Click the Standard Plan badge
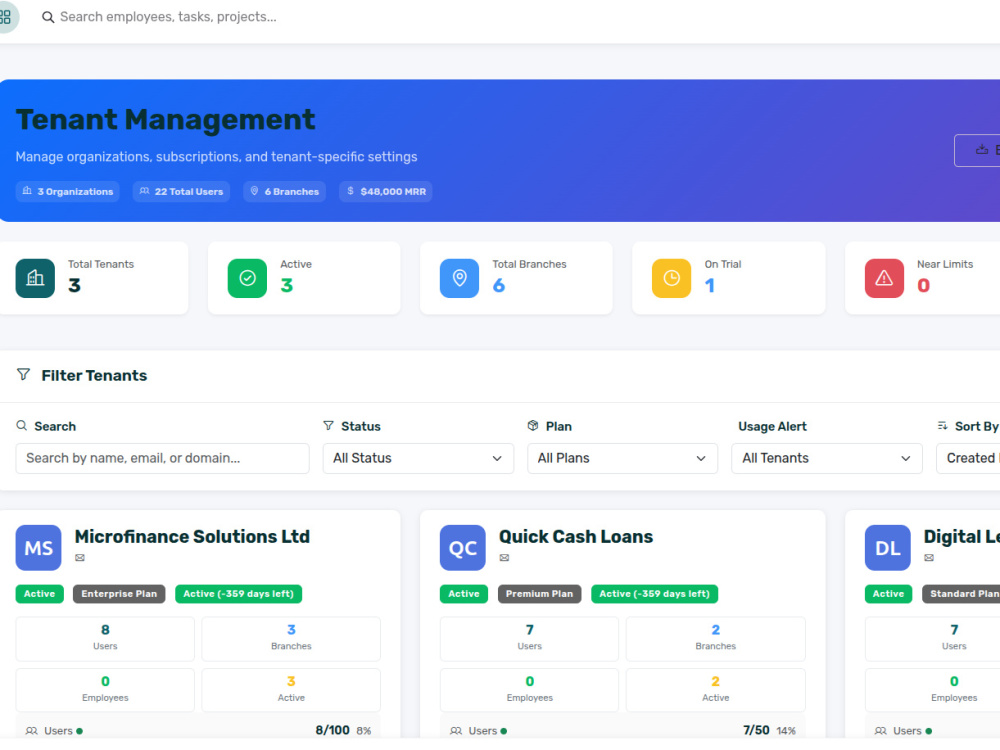 961,594
